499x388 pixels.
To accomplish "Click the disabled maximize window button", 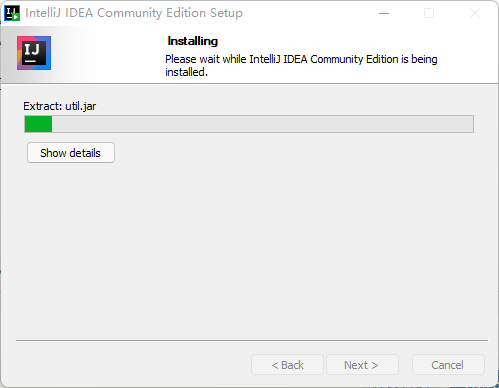I will tap(429, 13).
